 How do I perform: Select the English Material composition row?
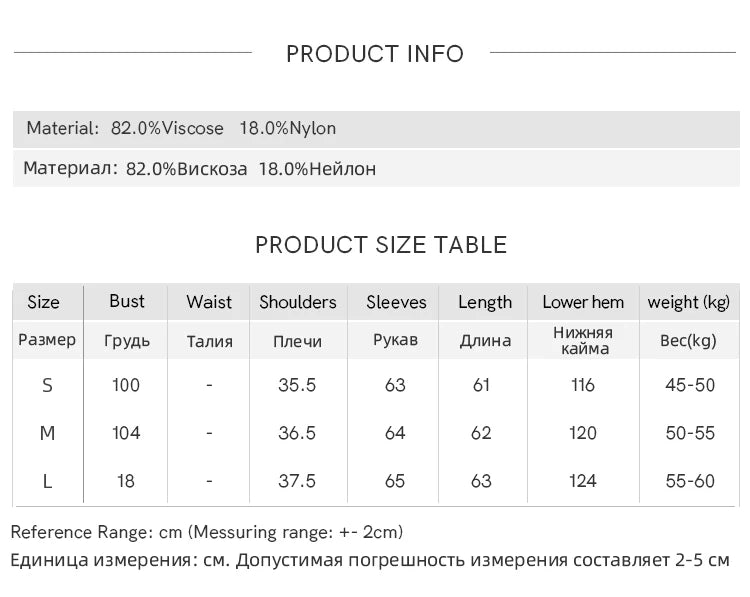[x=376, y=129]
